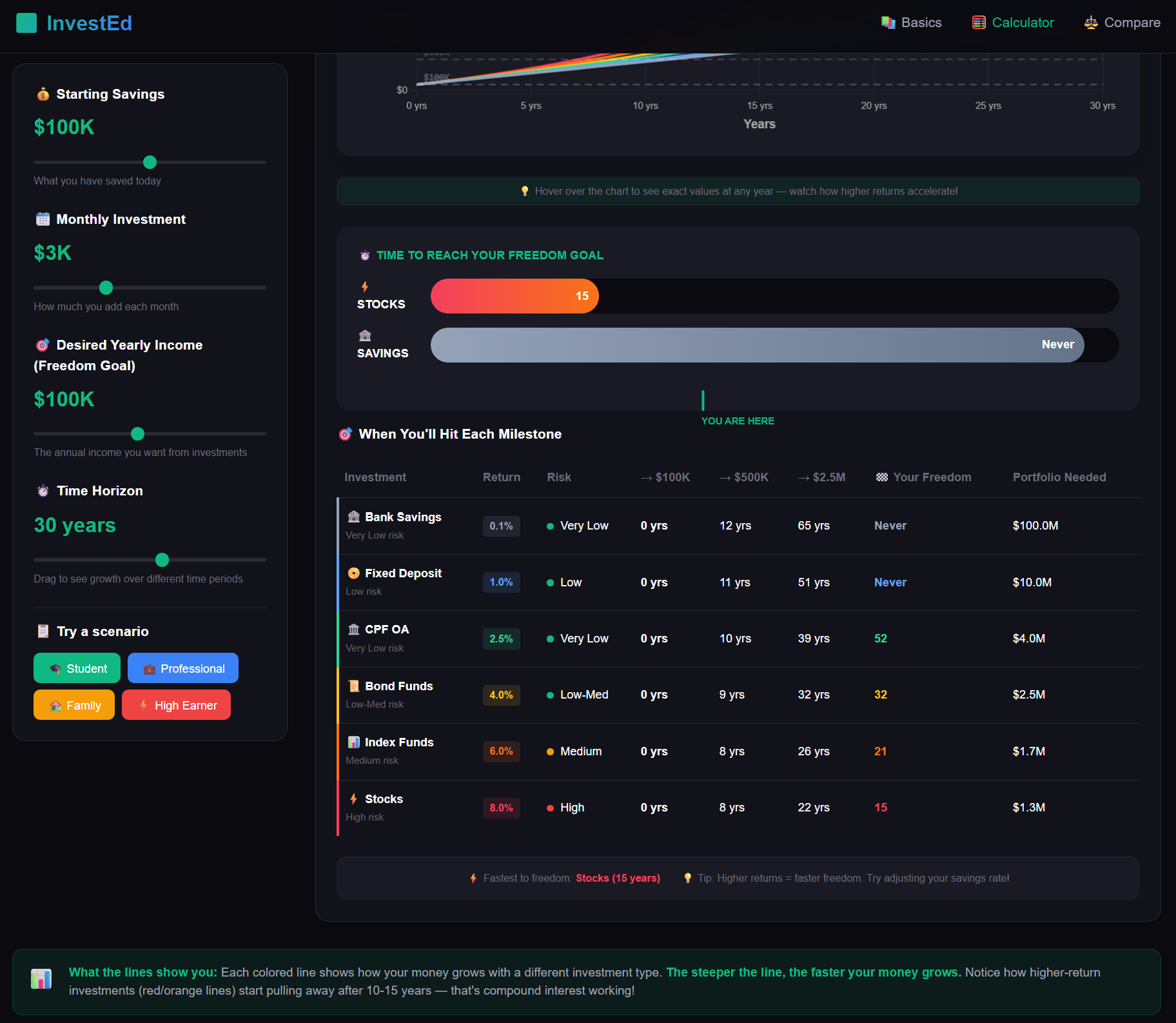Click the $1.3M portfolio value
The width and height of the screenshot is (1176, 1023).
[1029, 808]
